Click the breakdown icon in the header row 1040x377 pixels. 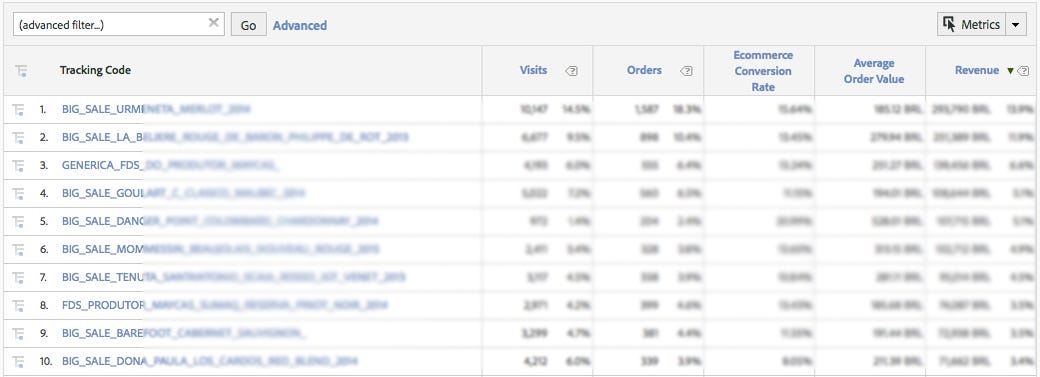point(19,71)
